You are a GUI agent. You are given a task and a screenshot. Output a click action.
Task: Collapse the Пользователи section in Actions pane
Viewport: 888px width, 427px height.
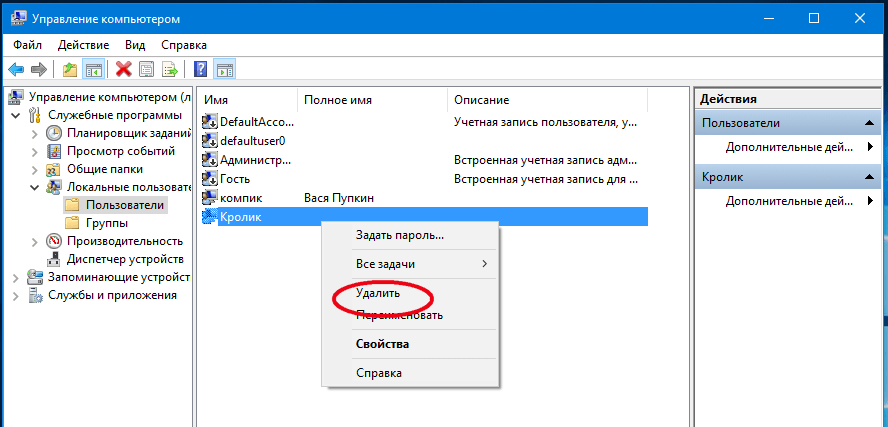pos(870,123)
